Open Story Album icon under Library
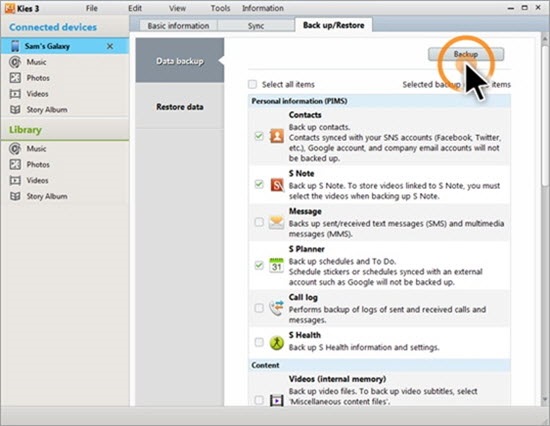 15,196
